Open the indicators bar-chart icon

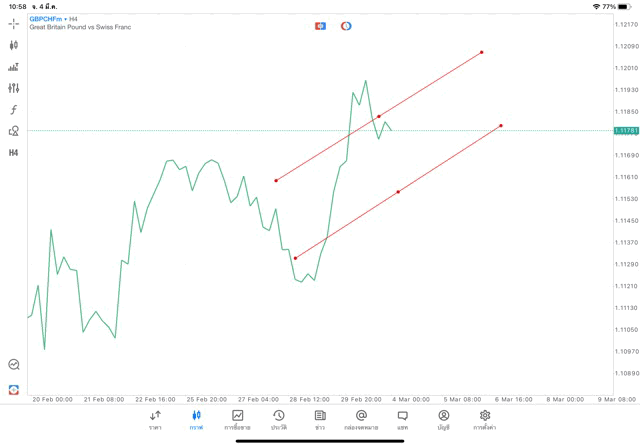(13, 67)
